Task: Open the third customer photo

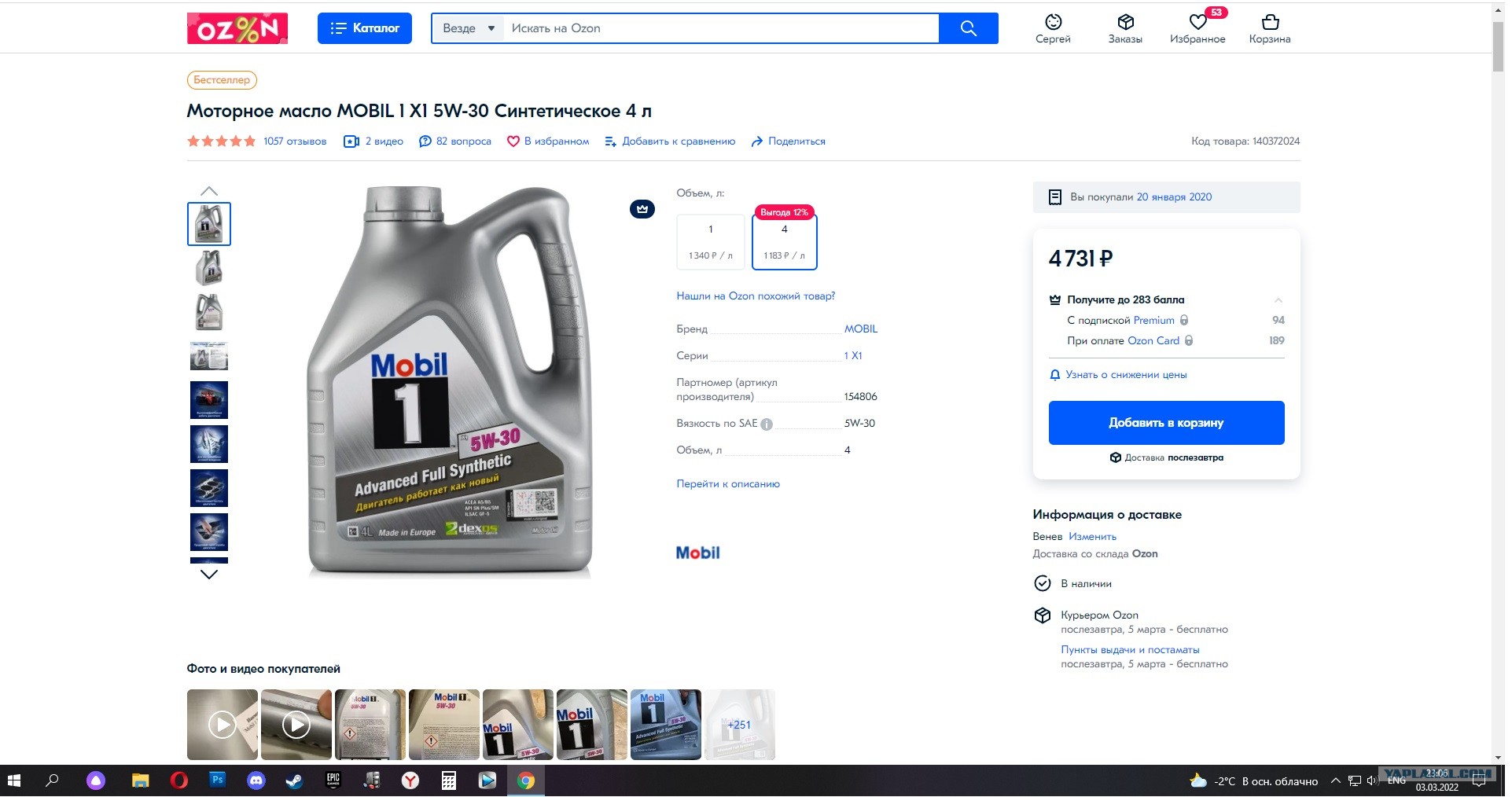Action: (370, 725)
